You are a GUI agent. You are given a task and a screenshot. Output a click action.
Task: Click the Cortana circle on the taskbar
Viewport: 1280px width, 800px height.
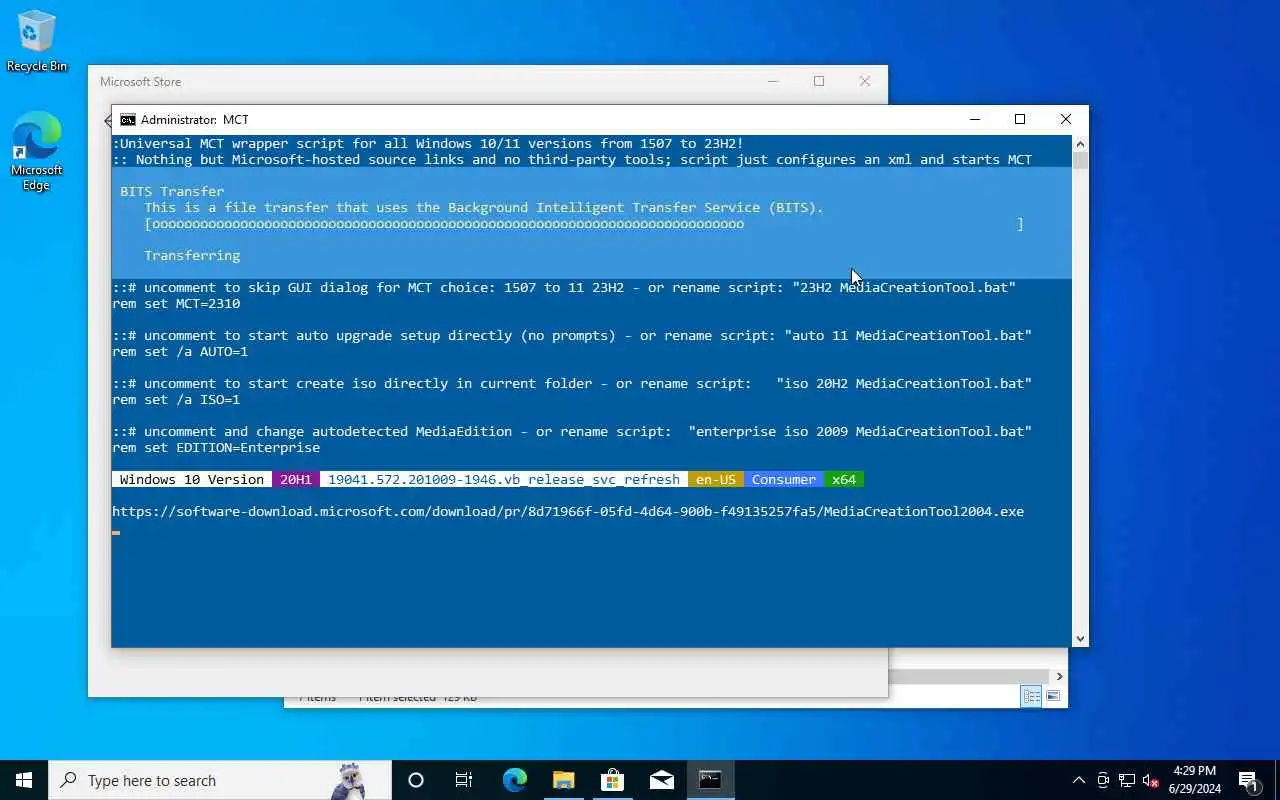point(416,780)
